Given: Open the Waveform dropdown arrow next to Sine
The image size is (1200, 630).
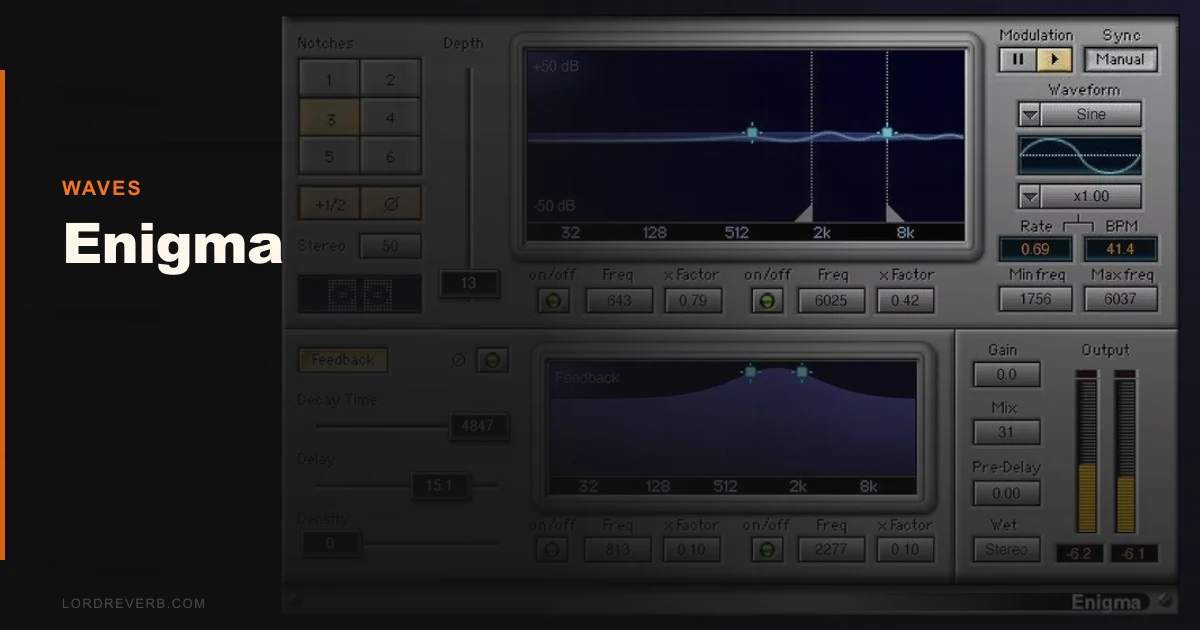Looking at the screenshot, I should click(x=1030, y=114).
